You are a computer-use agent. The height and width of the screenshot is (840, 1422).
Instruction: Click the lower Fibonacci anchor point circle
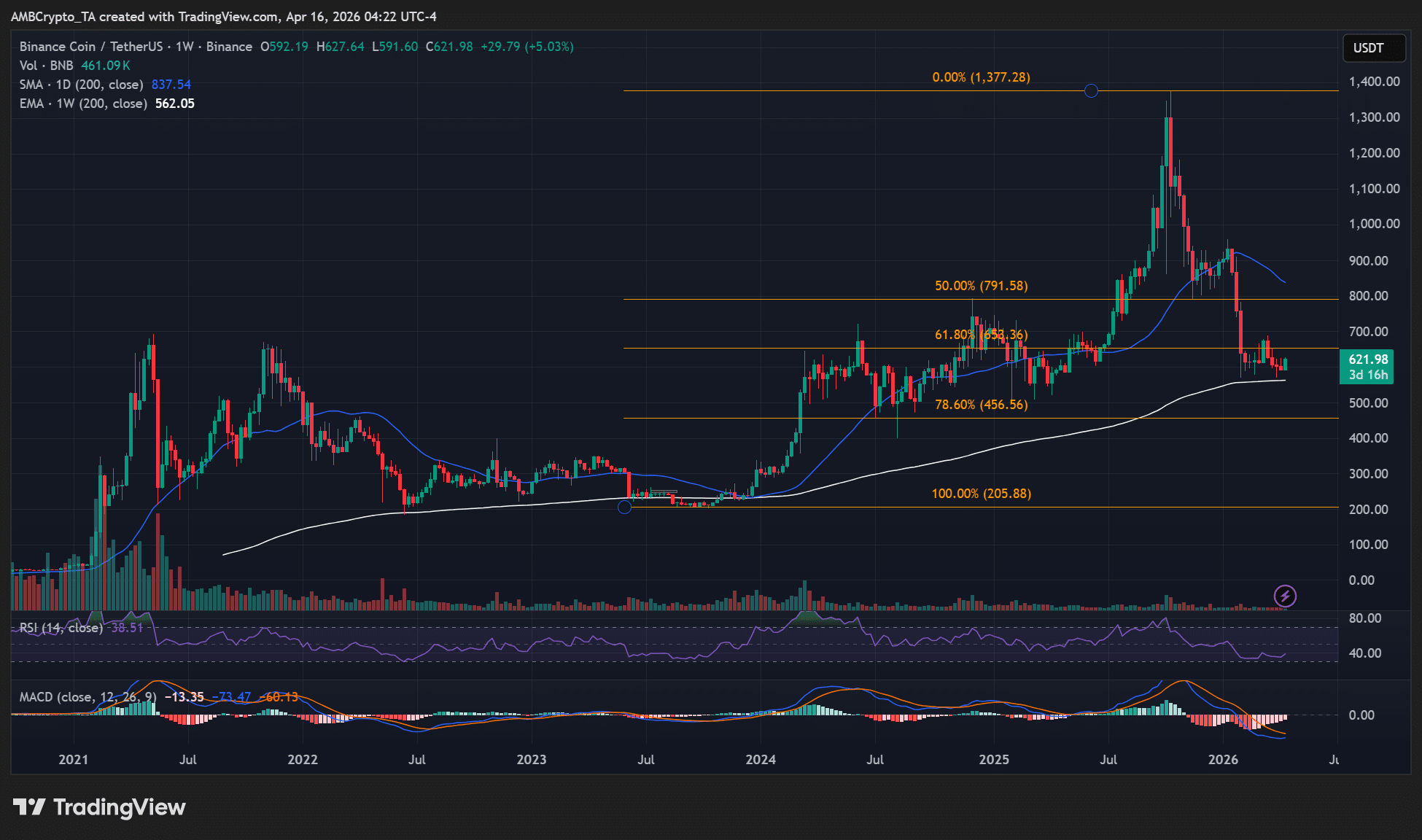click(625, 507)
